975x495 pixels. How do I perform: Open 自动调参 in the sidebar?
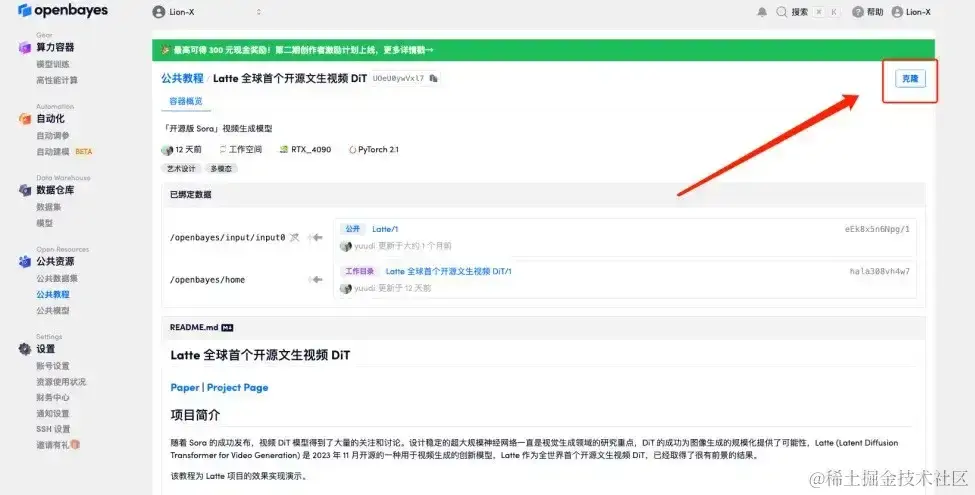click(x=53, y=136)
